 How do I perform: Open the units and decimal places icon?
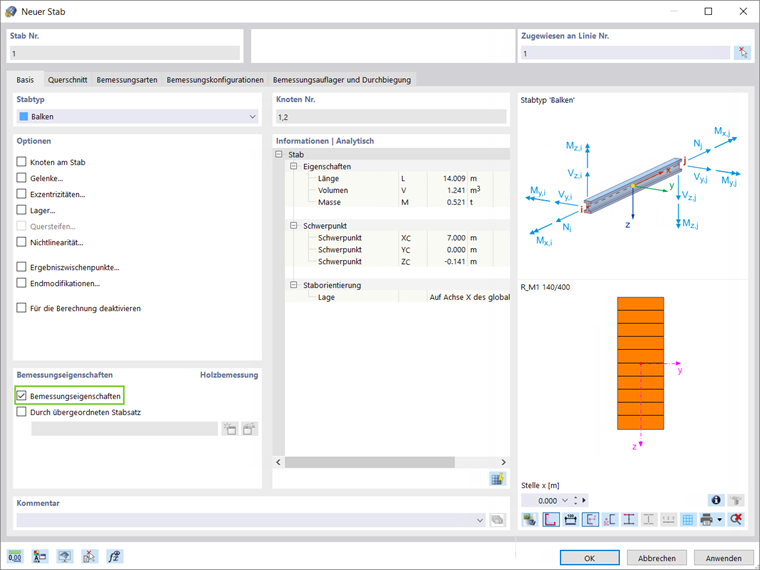(x=15, y=556)
